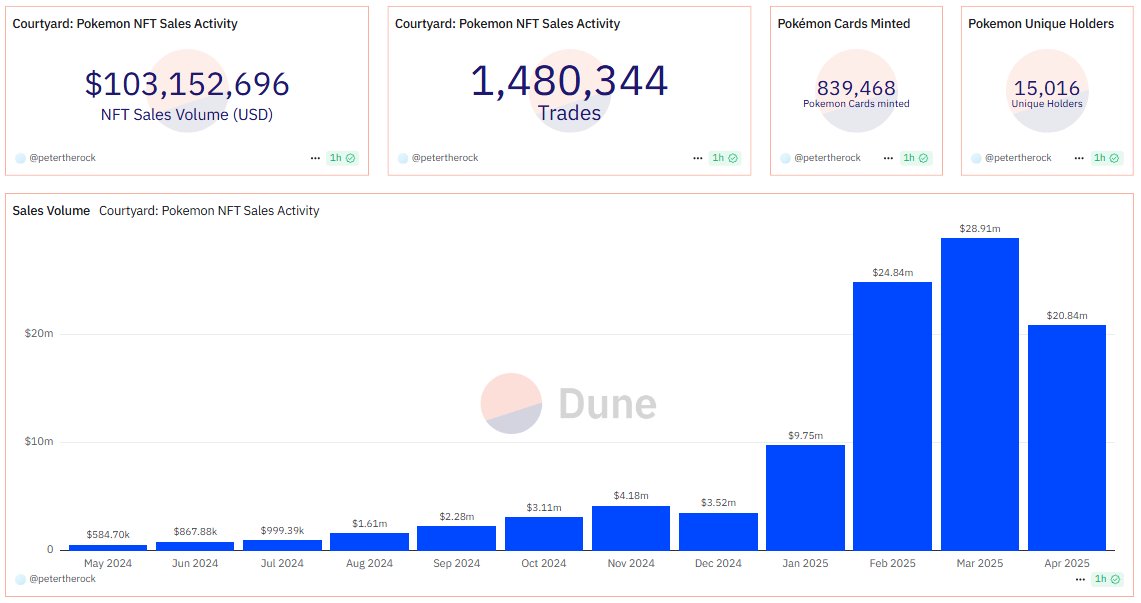Click title of the $103,152,696 sales volume card

[x=125, y=24]
